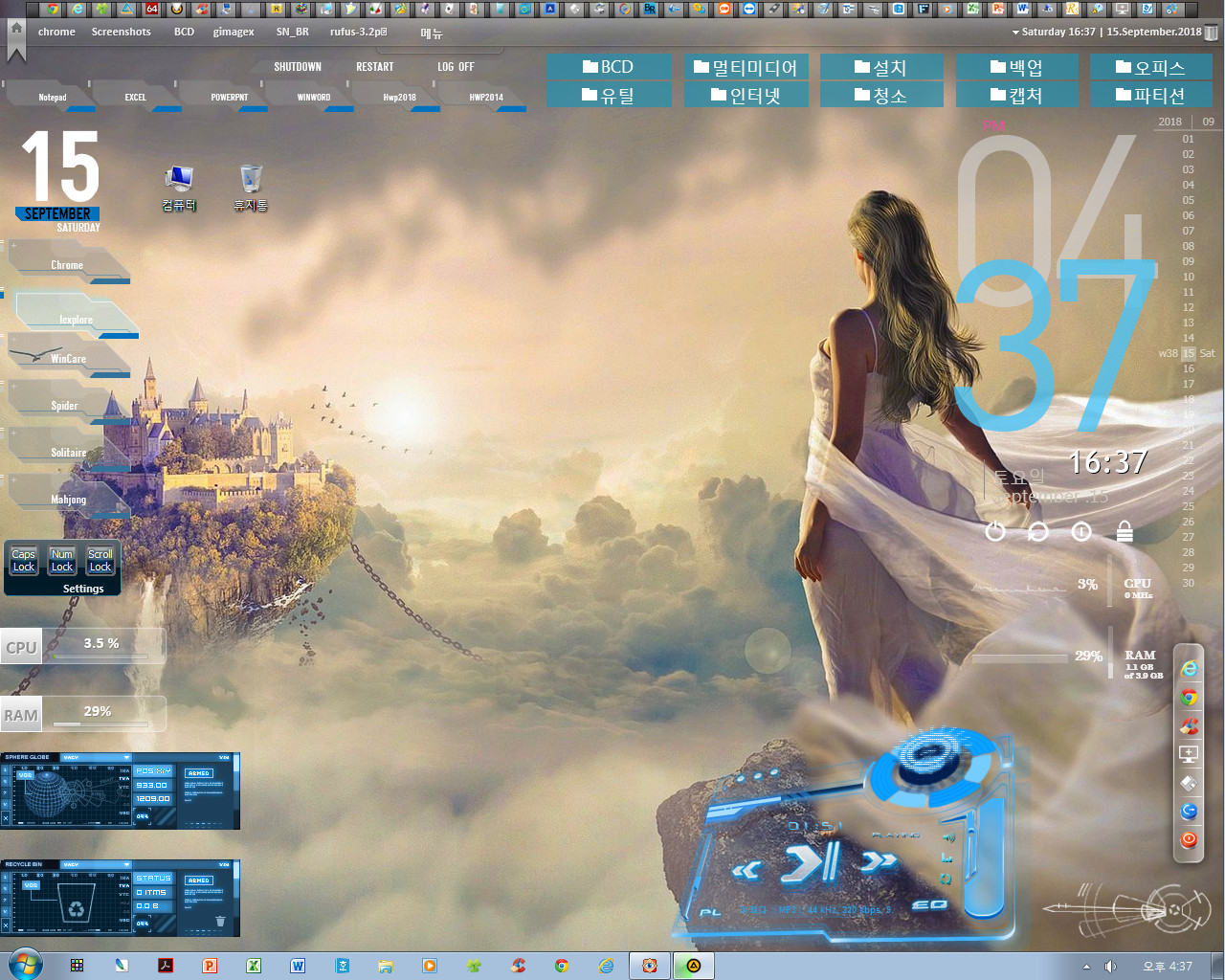The image size is (1225, 980).
Task: Click the trash icon in the Recycle Bin widget
Action: point(220,922)
